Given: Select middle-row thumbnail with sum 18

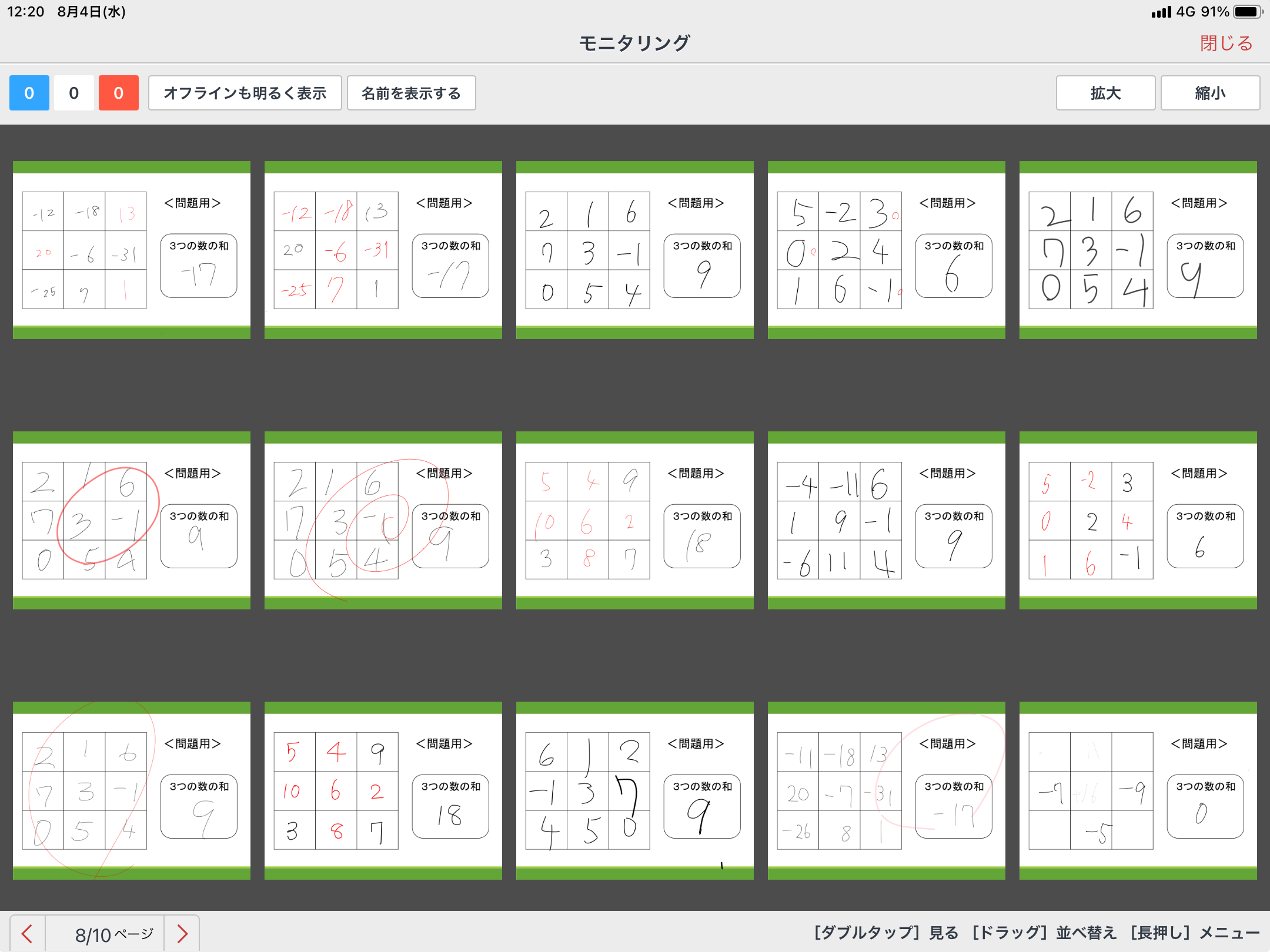Looking at the screenshot, I should (x=634, y=520).
